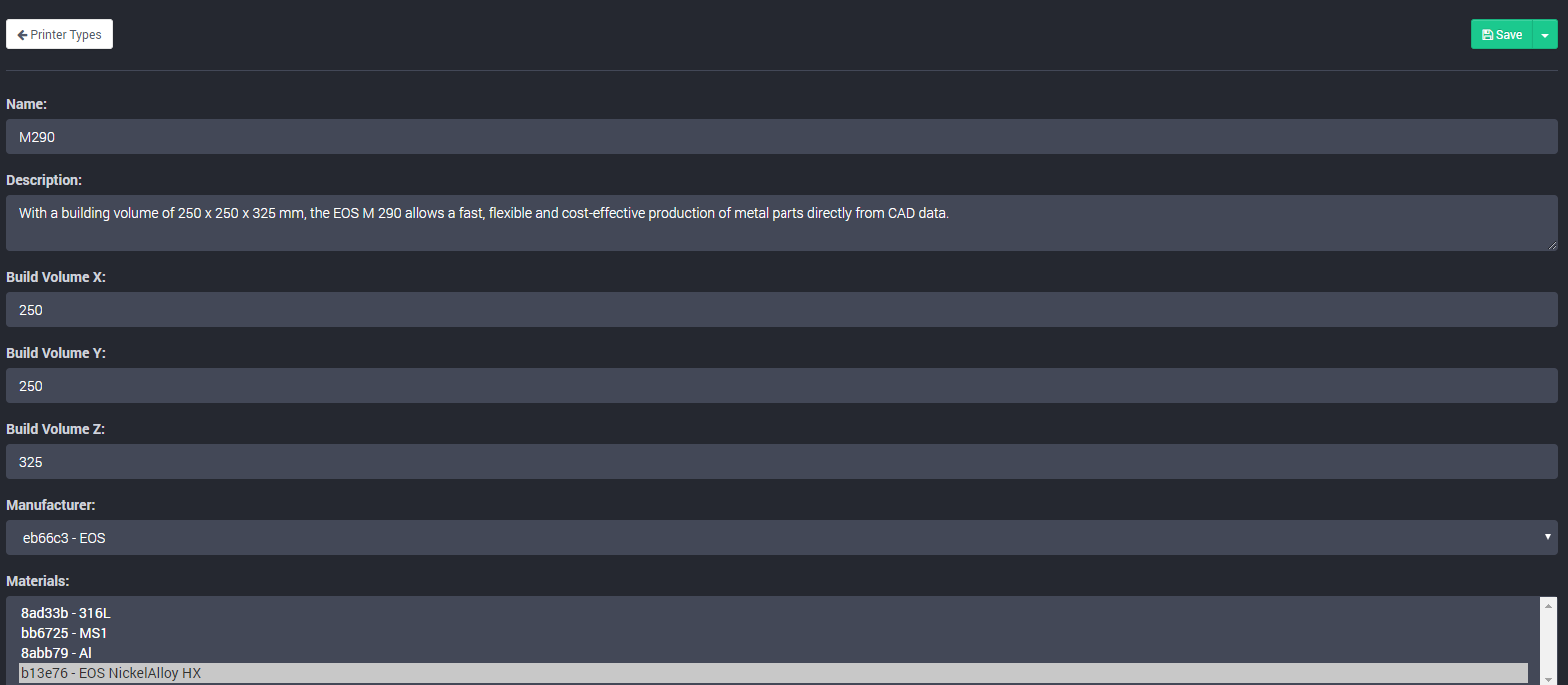The width and height of the screenshot is (1568, 685).
Task: Grab the Description textarea resize handle
Action: (1552, 245)
